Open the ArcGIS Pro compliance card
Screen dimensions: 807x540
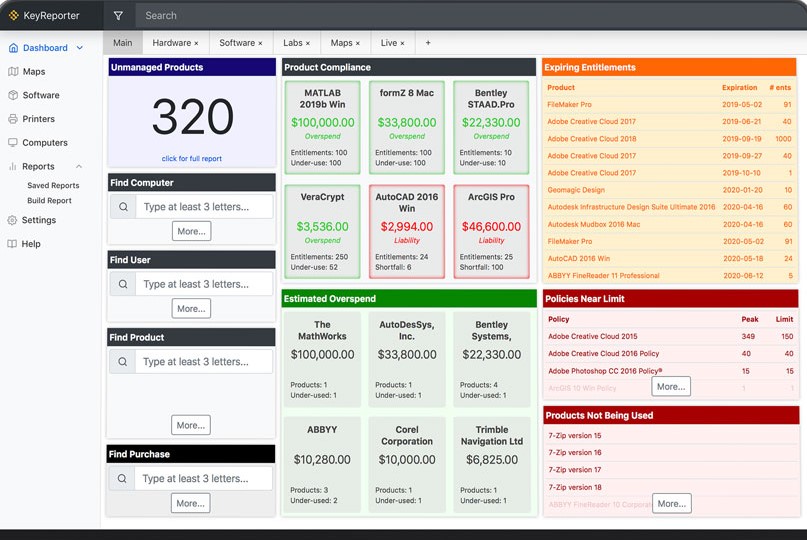(x=491, y=232)
